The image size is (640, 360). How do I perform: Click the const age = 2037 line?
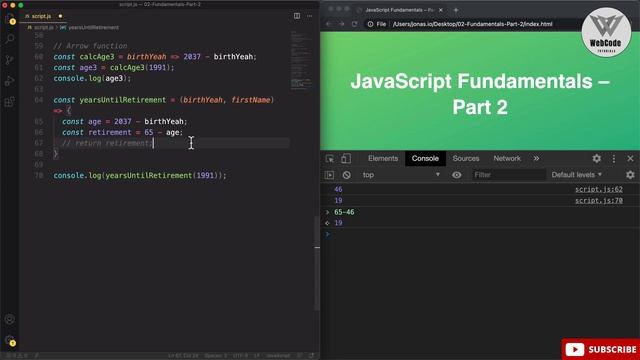(x=124, y=122)
